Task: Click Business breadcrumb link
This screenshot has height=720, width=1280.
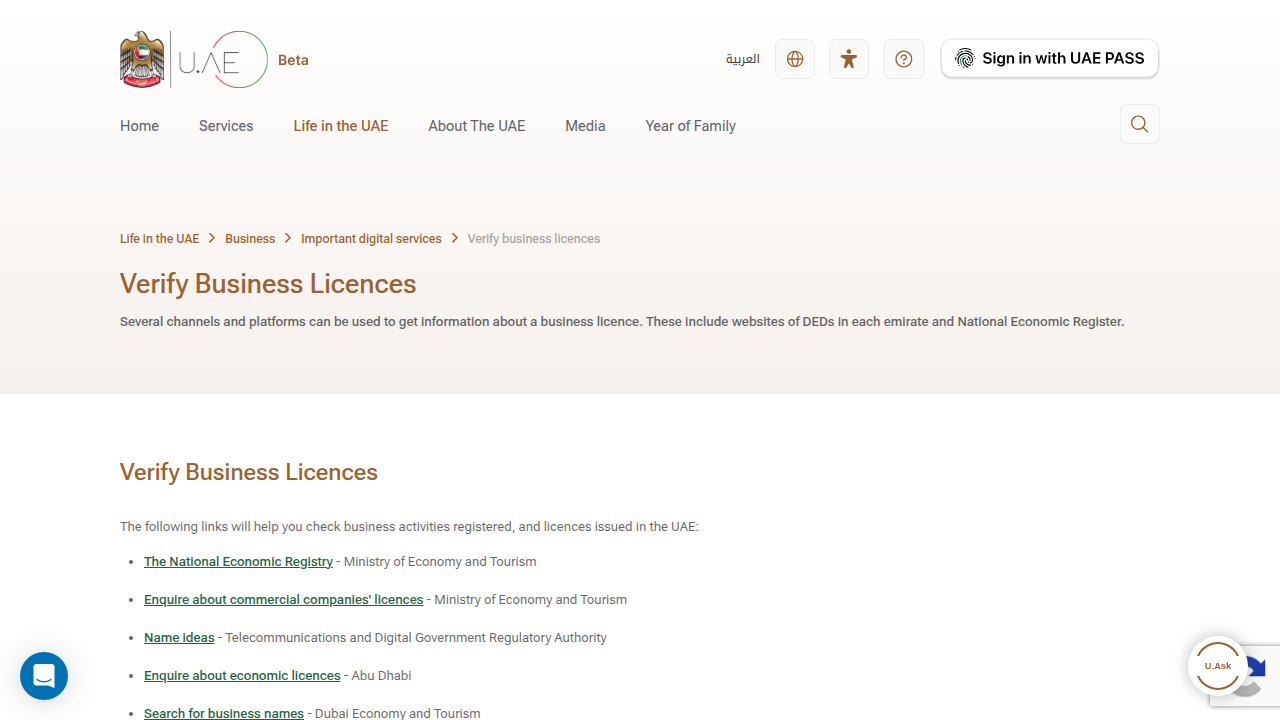Action: click(250, 239)
